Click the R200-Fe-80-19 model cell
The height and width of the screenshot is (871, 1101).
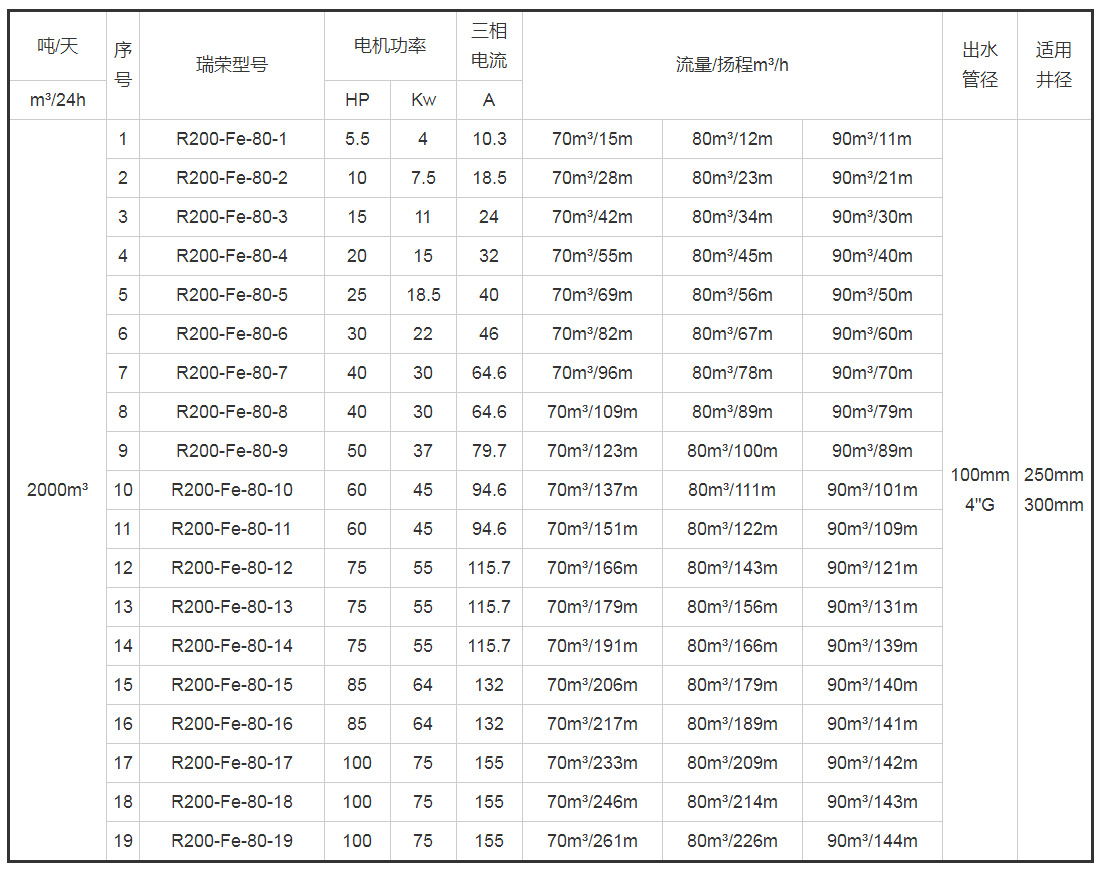pos(232,841)
